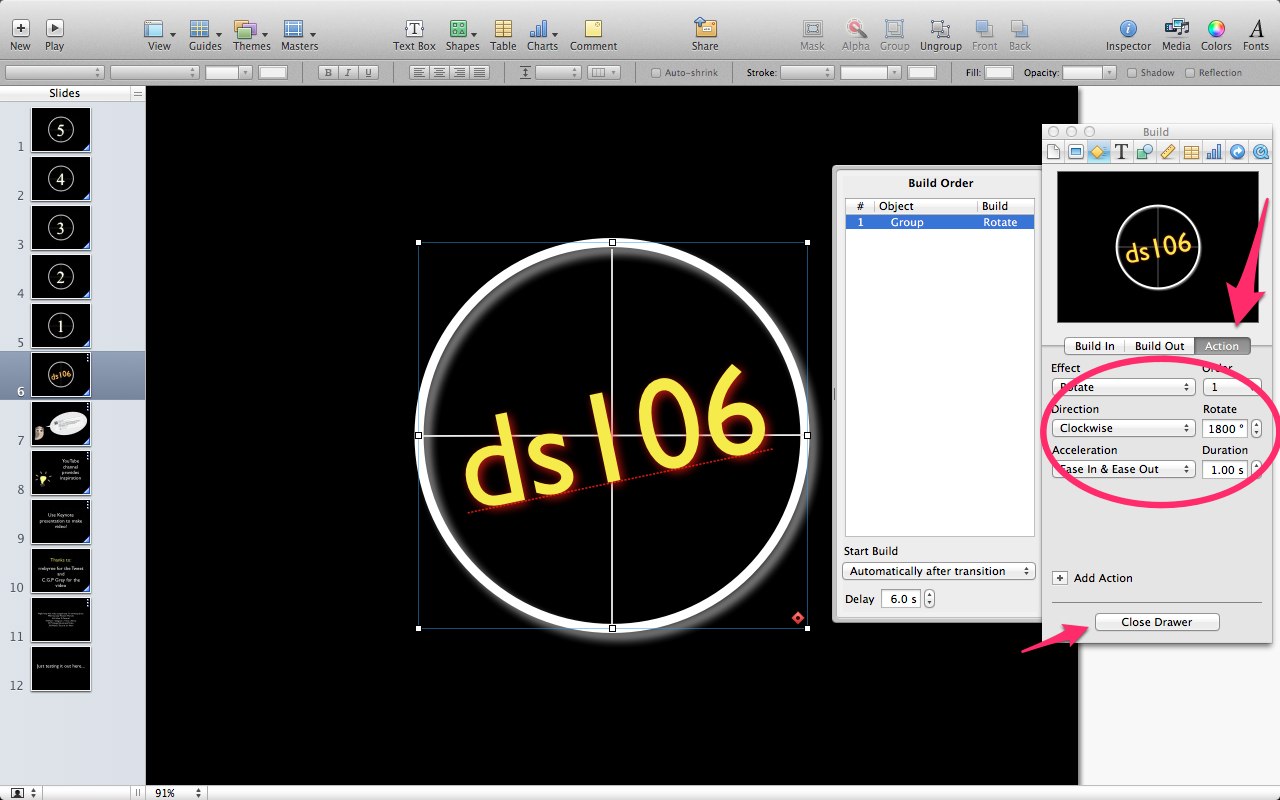Switch to Text inspector tab
Viewport: 1280px width, 800px height.
[1121, 152]
